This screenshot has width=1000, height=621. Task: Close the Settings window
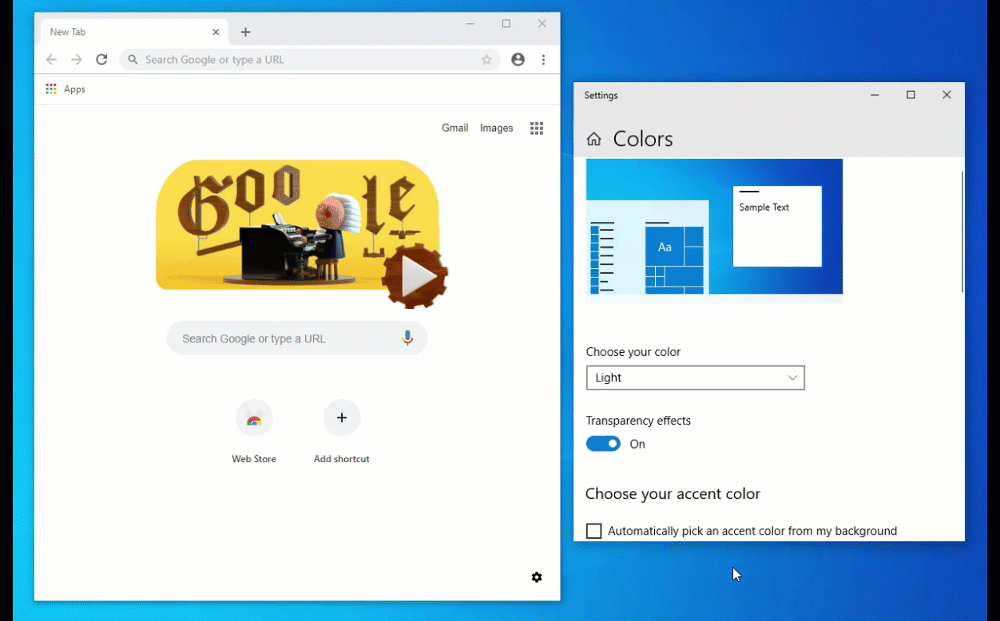946,95
